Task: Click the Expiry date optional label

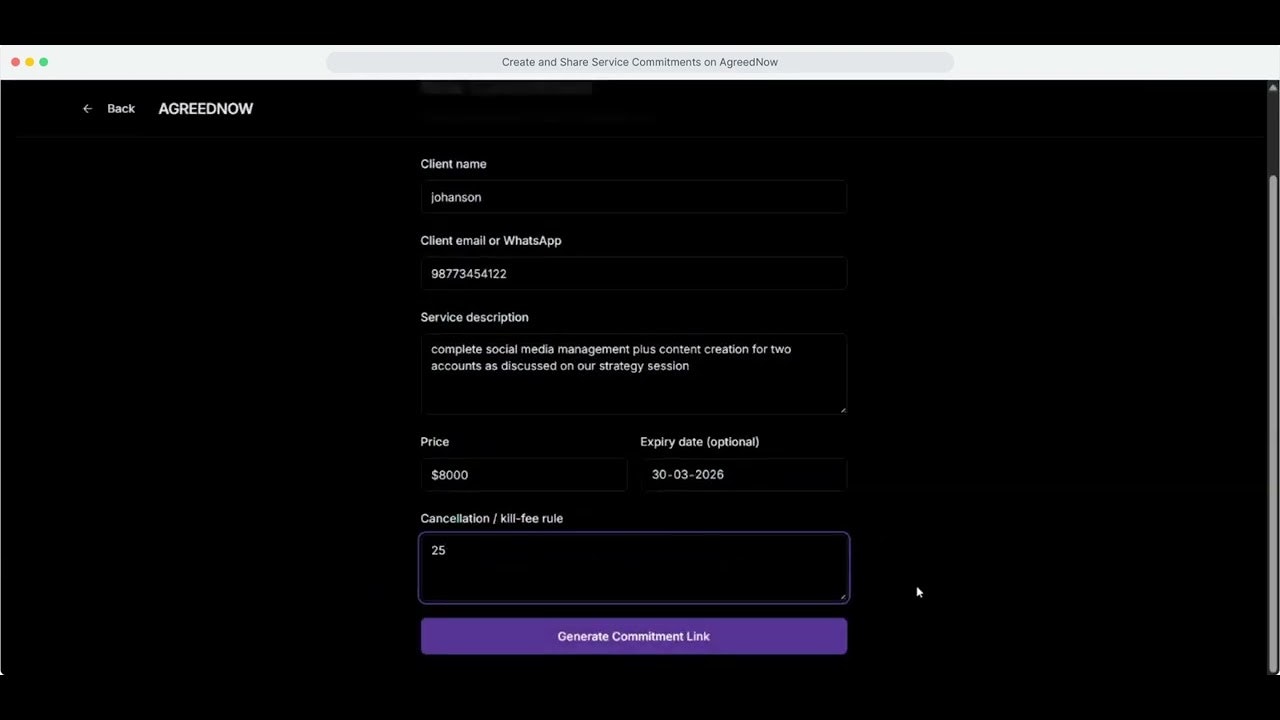Action: click(x=699, y=441)
